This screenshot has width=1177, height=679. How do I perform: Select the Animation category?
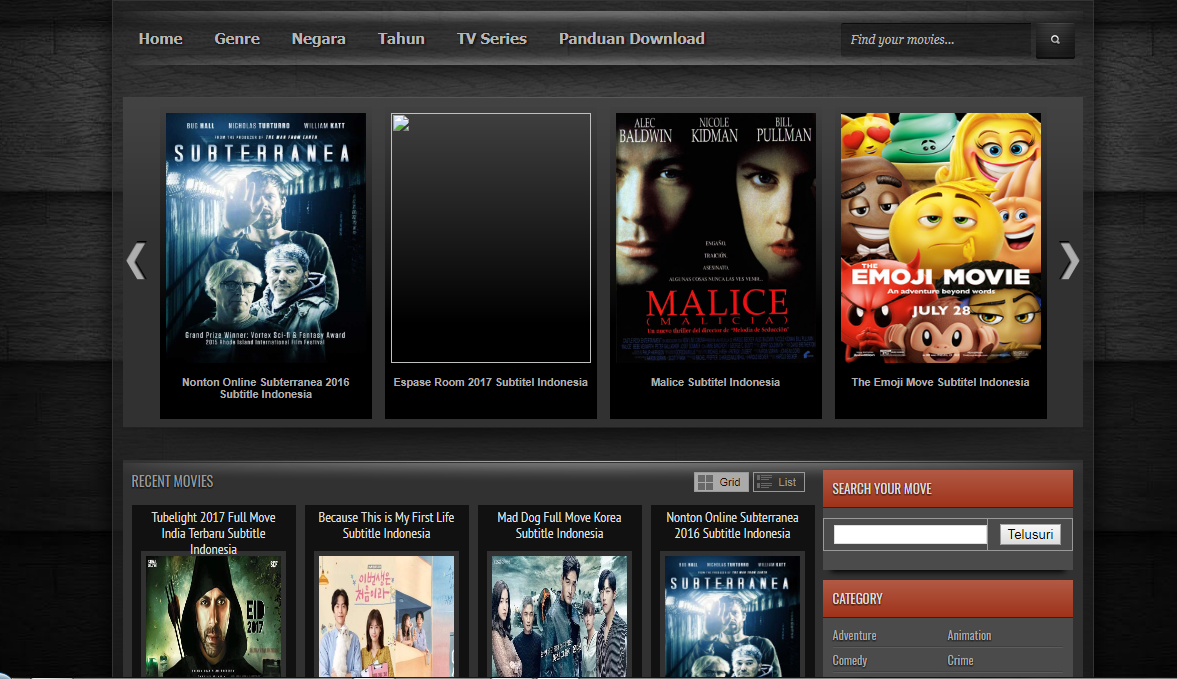tap(969, 635)
